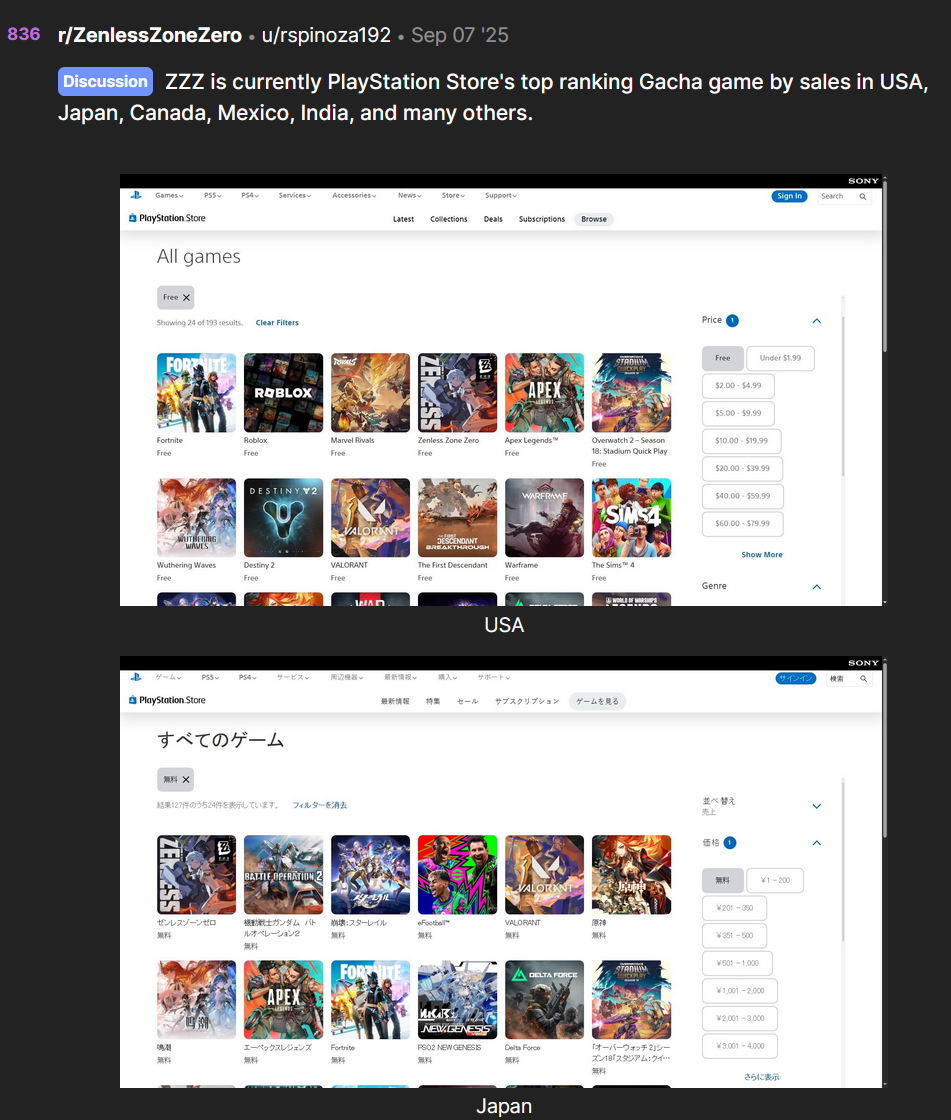Open Roblox game thumbnail
The image size is (951, 1120).
click(284, 392)
